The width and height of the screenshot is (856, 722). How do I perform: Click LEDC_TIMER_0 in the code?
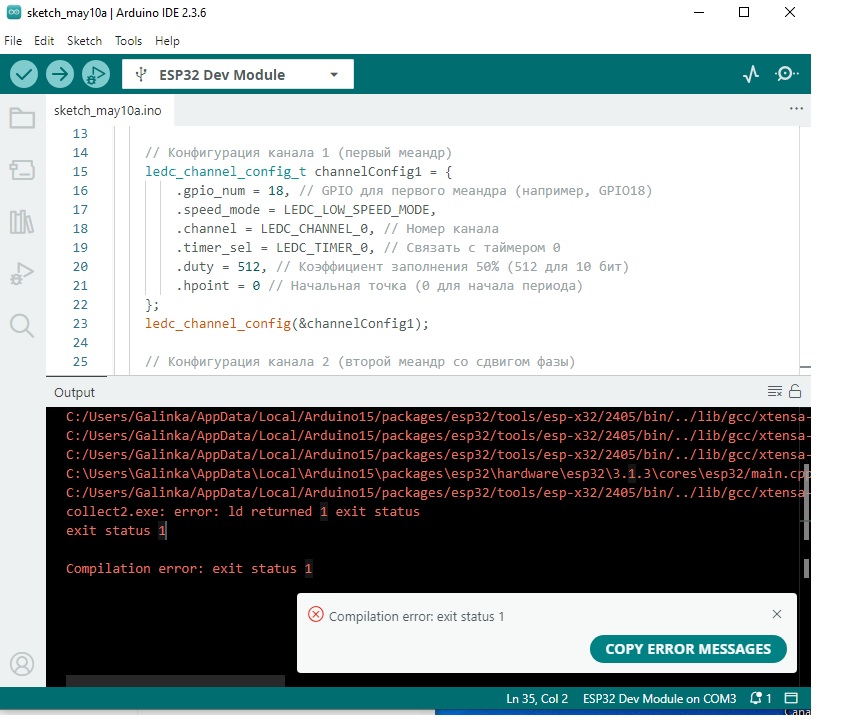(x=322, y=248)
